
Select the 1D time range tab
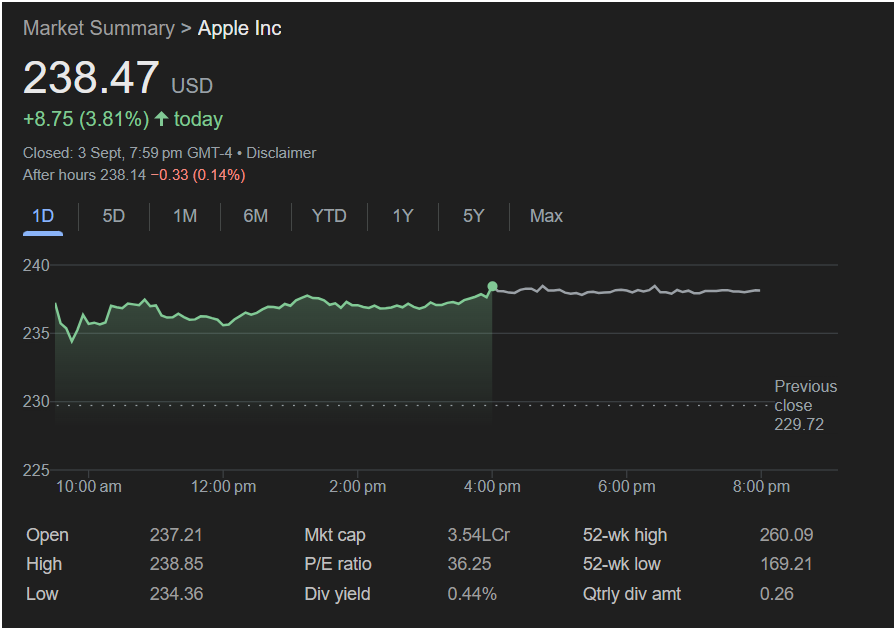coord(43,216)
